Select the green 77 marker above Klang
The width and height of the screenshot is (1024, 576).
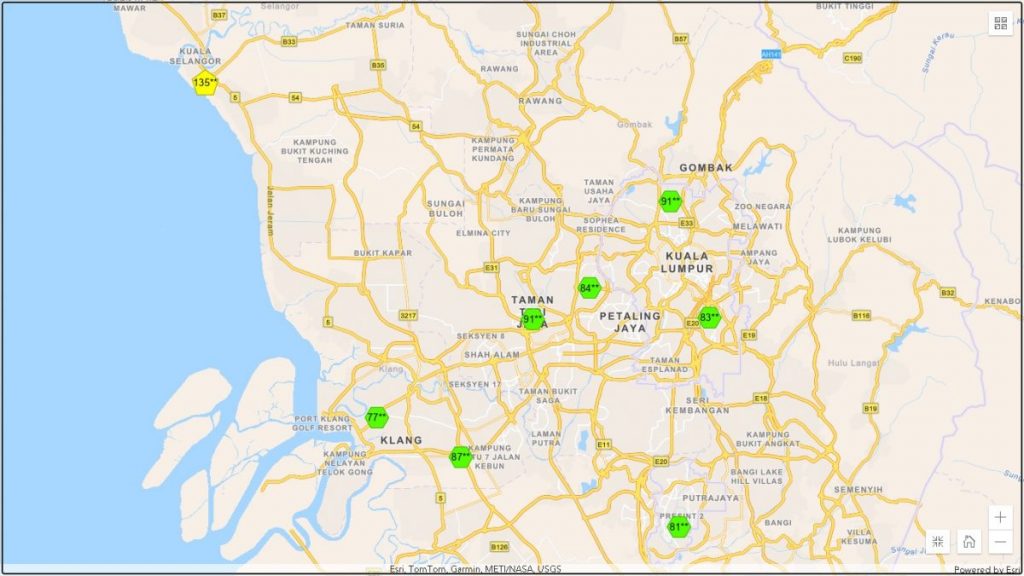pyautogui.click(x=377, y=418)
